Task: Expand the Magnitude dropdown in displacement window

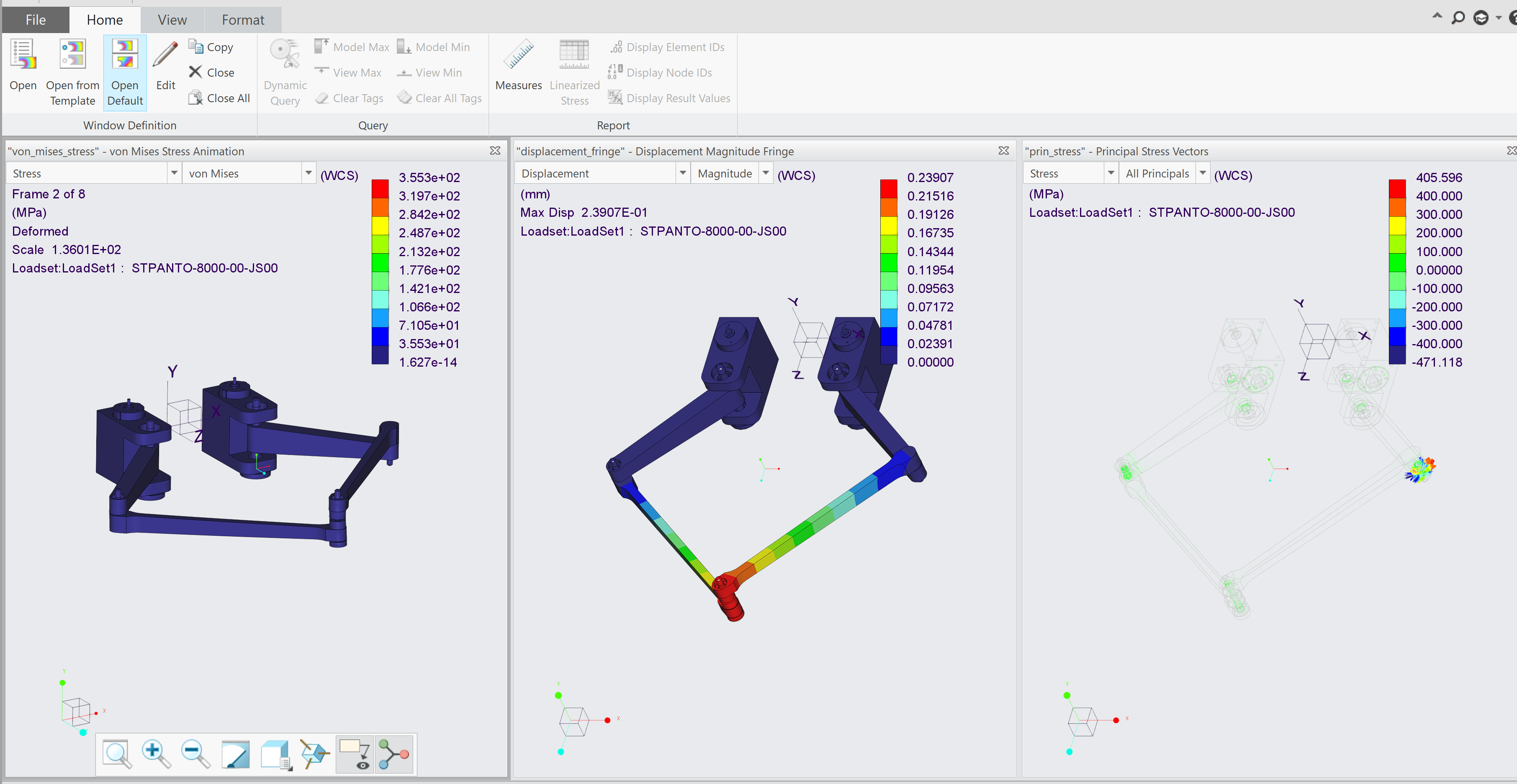Action: click(766, 172)
